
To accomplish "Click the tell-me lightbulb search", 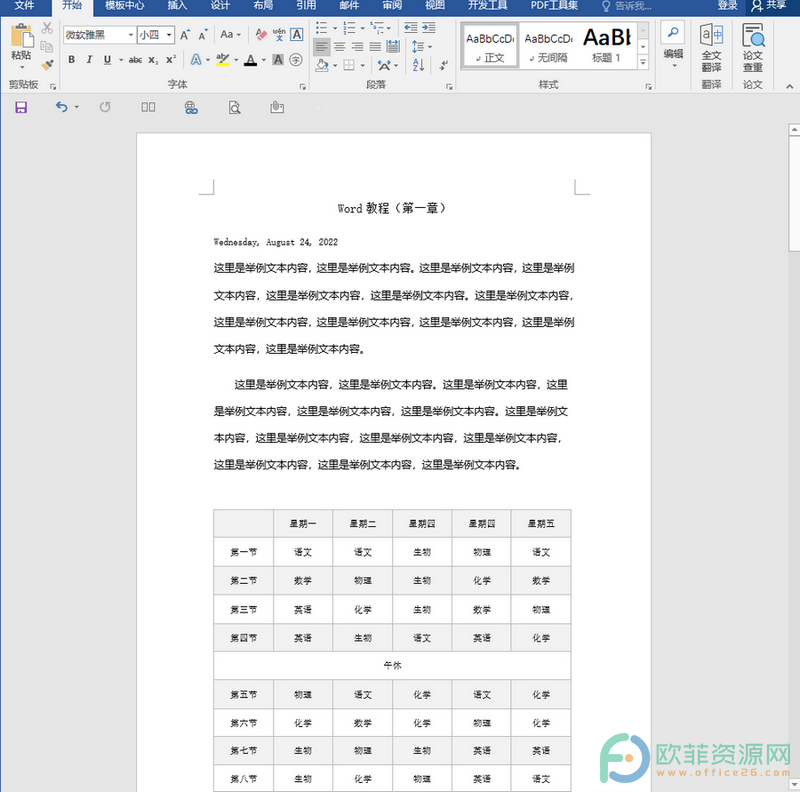I will 627,6.
